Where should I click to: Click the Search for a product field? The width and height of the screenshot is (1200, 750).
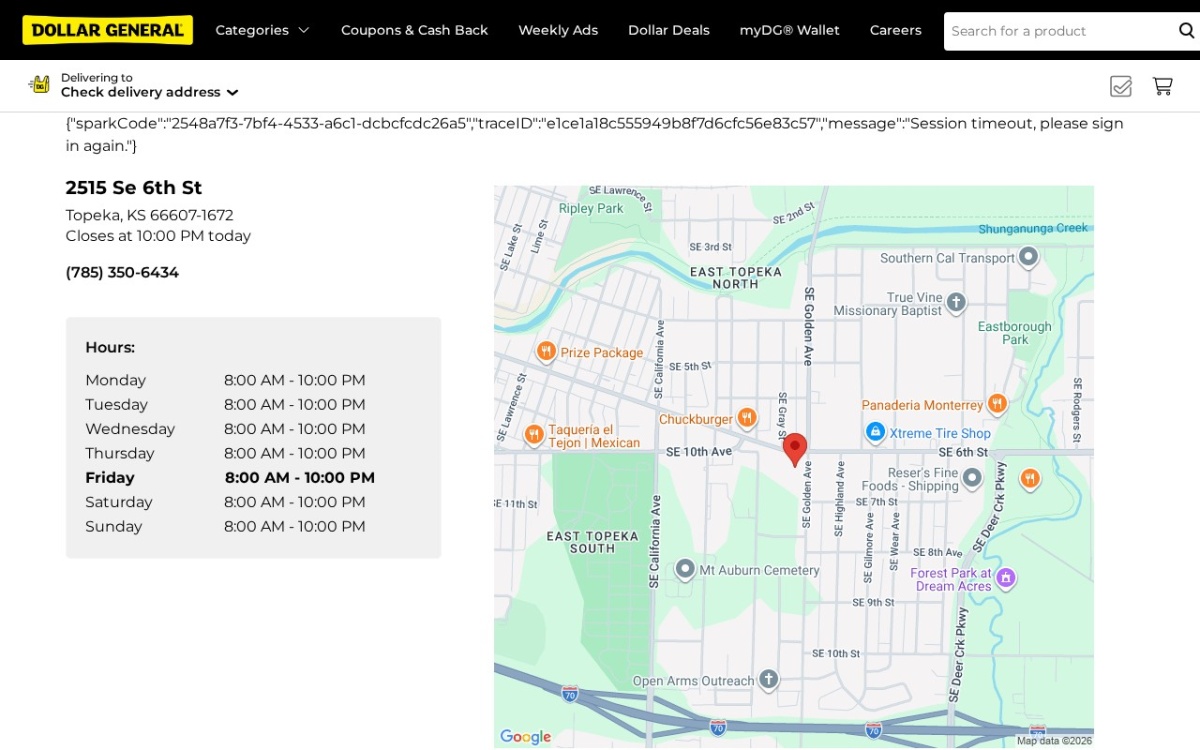click(x=1058, y=31)
